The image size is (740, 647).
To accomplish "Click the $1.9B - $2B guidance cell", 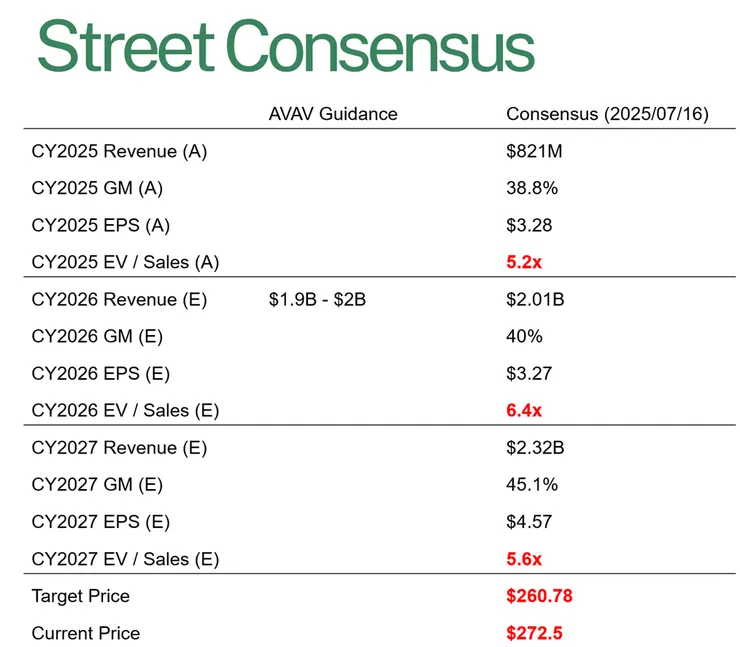I will click(317, 300).
